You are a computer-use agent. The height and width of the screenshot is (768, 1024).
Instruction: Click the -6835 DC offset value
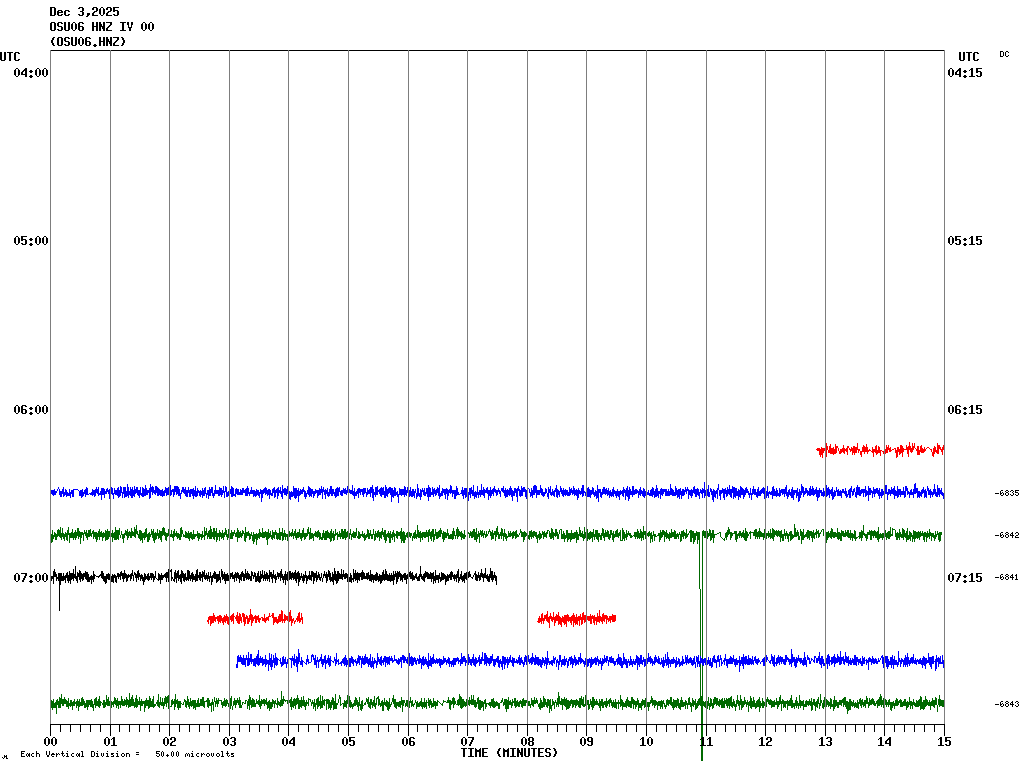(x=1007, y=493)
